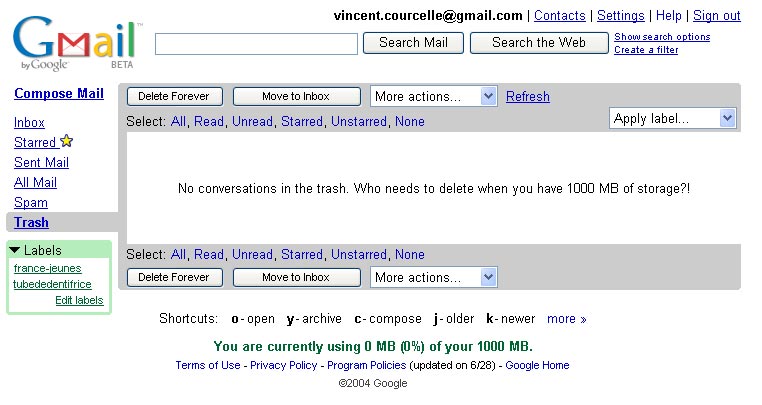Viewport: 762px width, 405px height.
Task: Open the bottom More actions dropdown
Action: tap(433, 277)
